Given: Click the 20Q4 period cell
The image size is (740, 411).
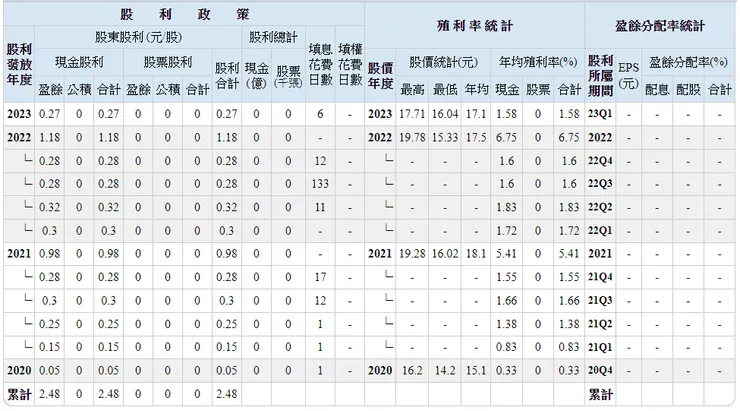Looking at the screenshot, I should (x=600, y=370).
